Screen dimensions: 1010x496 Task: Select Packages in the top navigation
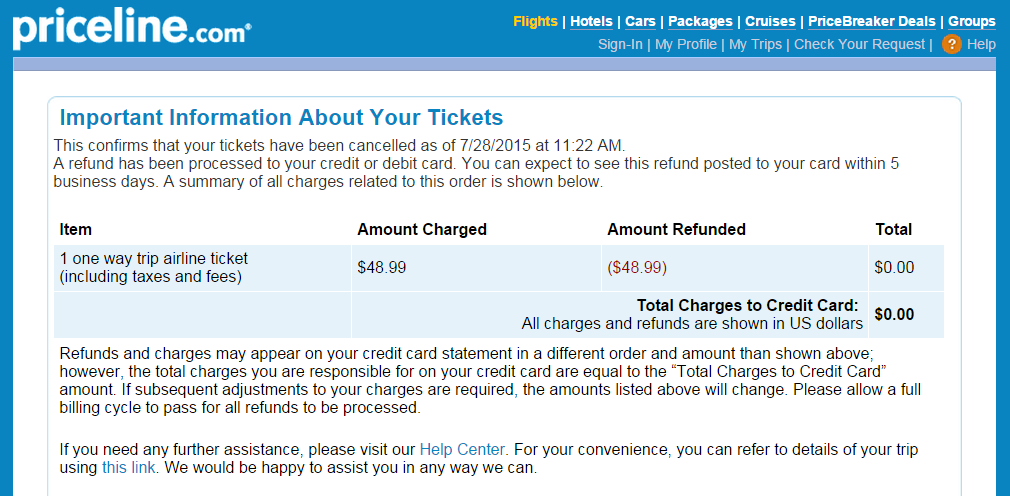pos(700,21)
